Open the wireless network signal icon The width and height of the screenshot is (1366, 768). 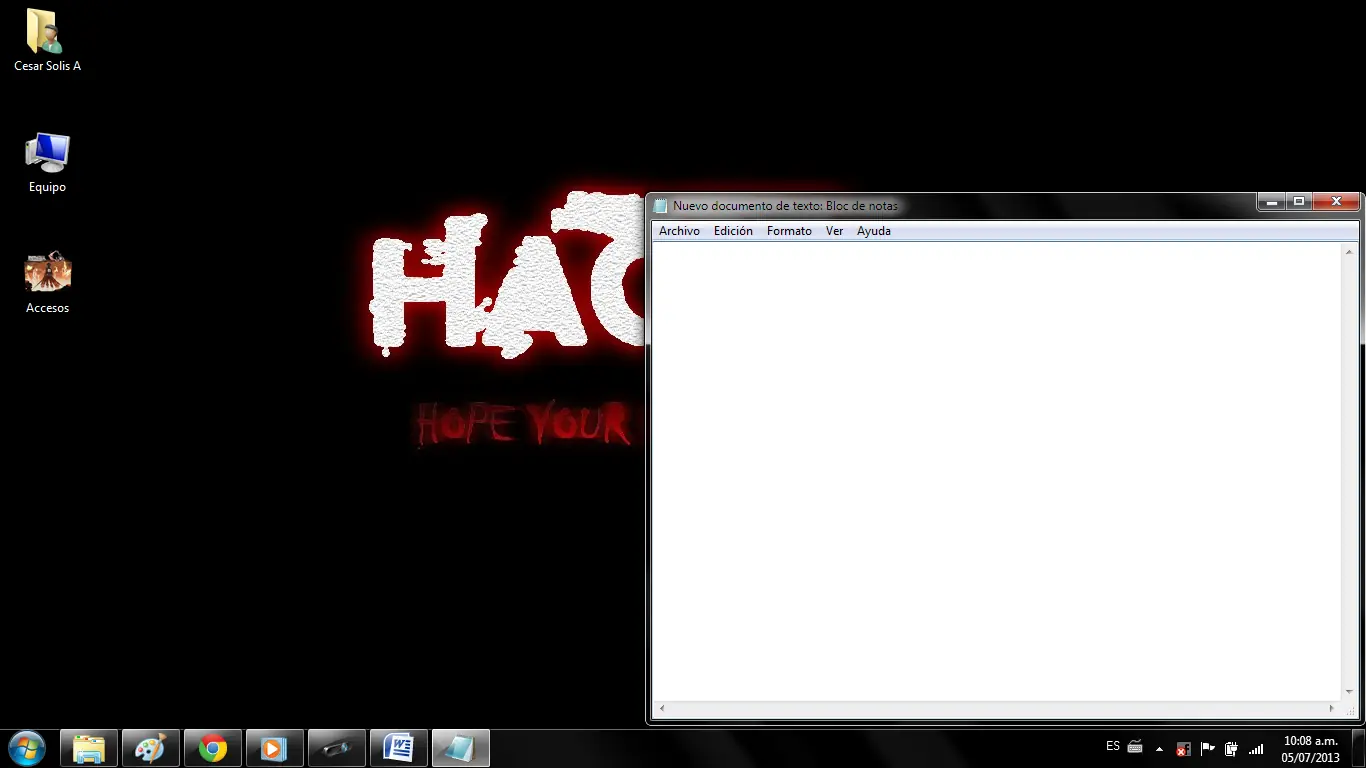point(1256,748)
